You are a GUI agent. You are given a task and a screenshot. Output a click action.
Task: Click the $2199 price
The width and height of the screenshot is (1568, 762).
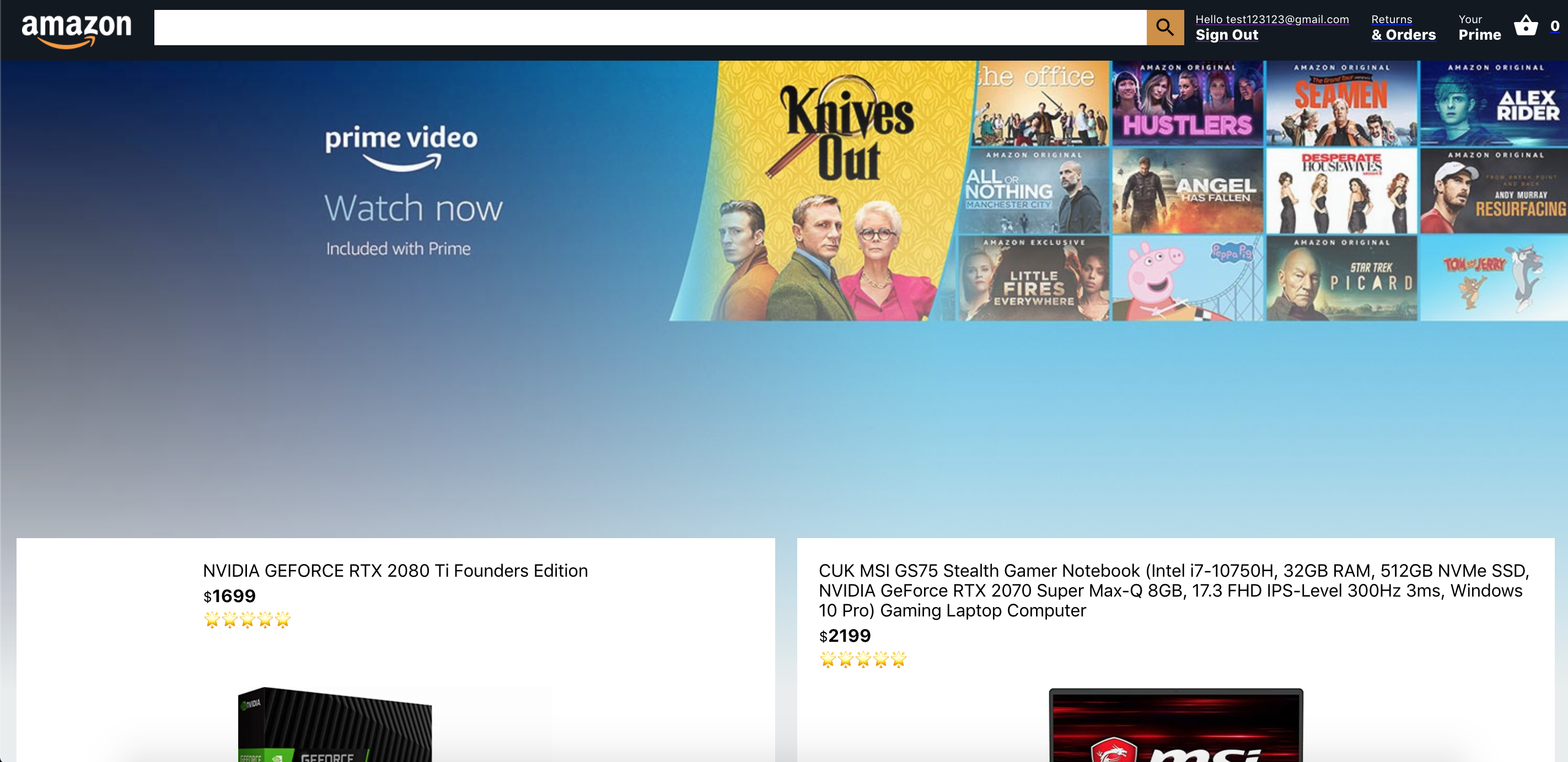click(x=845, y=636)
